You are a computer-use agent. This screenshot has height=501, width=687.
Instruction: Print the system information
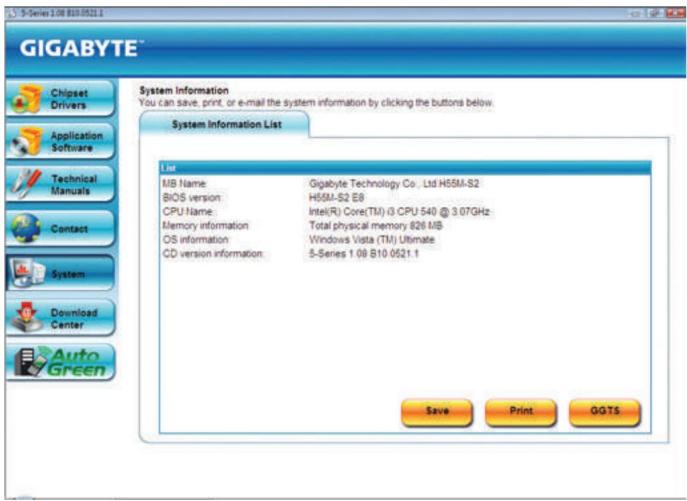(x=521, y=412)
